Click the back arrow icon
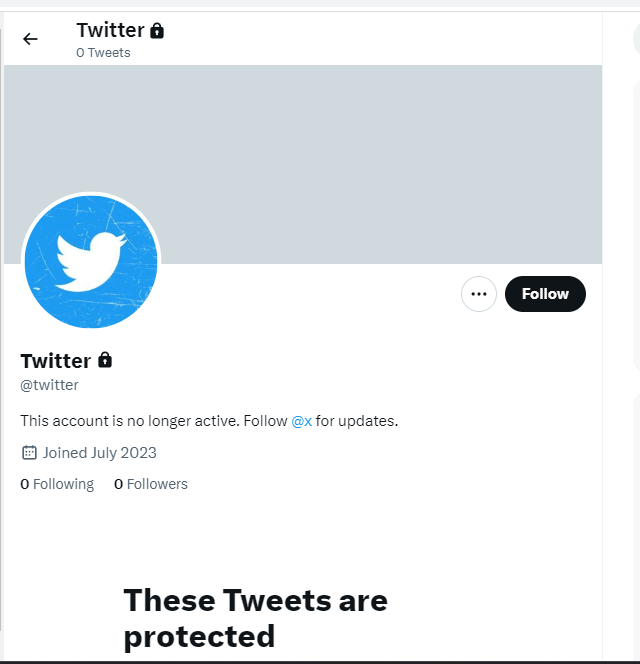Image resolution: width=640 pixels, height=664 pixels. [30, 39]
